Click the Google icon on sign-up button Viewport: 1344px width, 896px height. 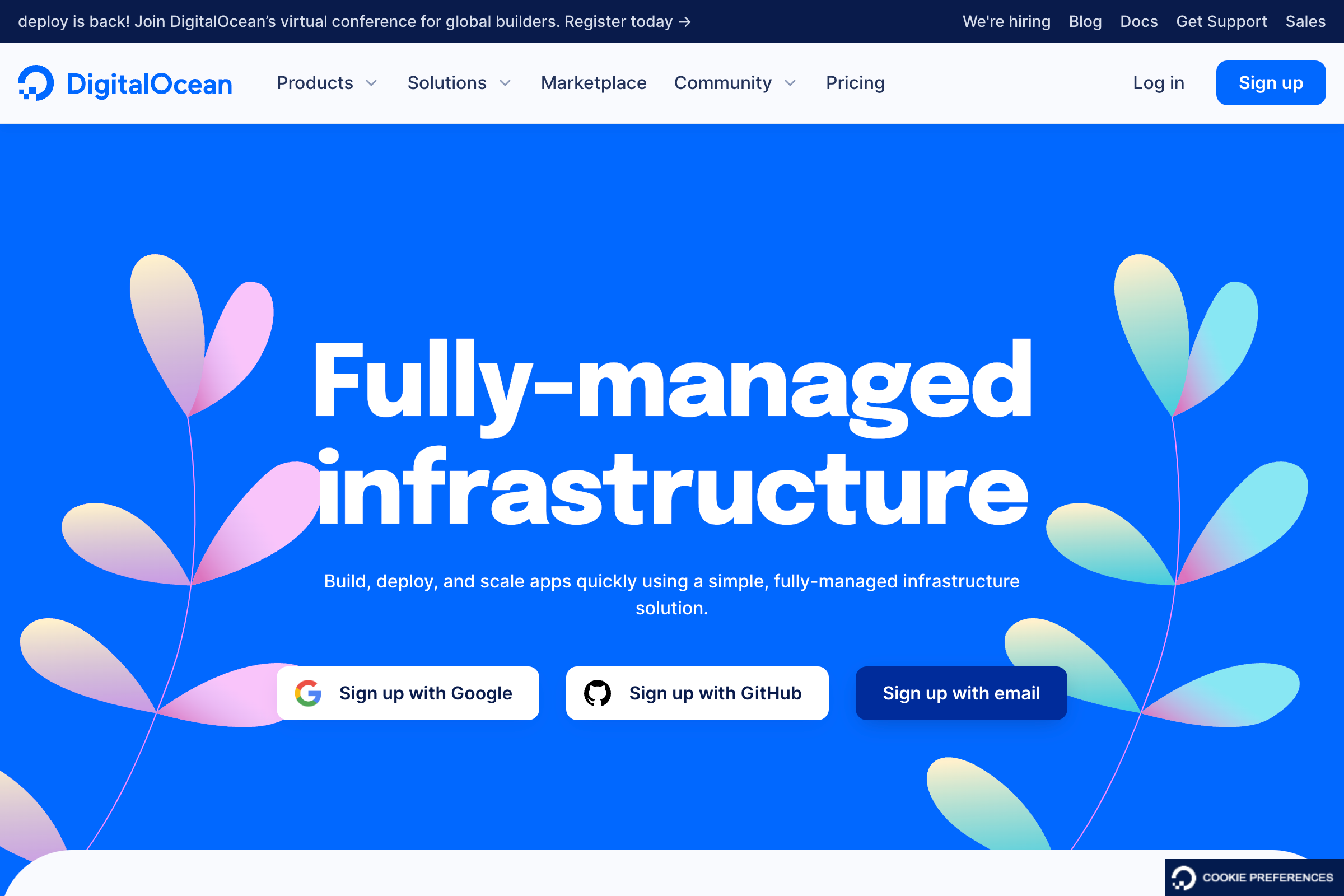(308, 693)
